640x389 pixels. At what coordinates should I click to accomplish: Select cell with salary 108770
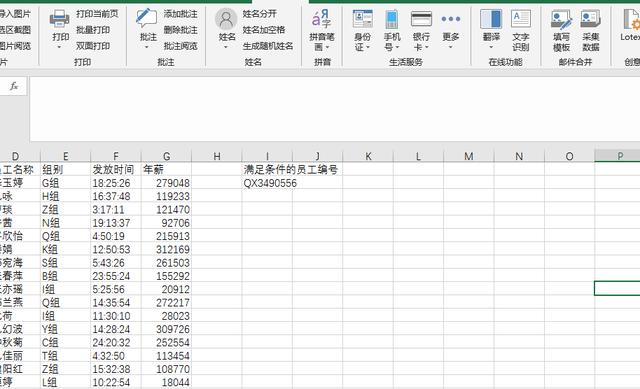[x=166, y=369]
